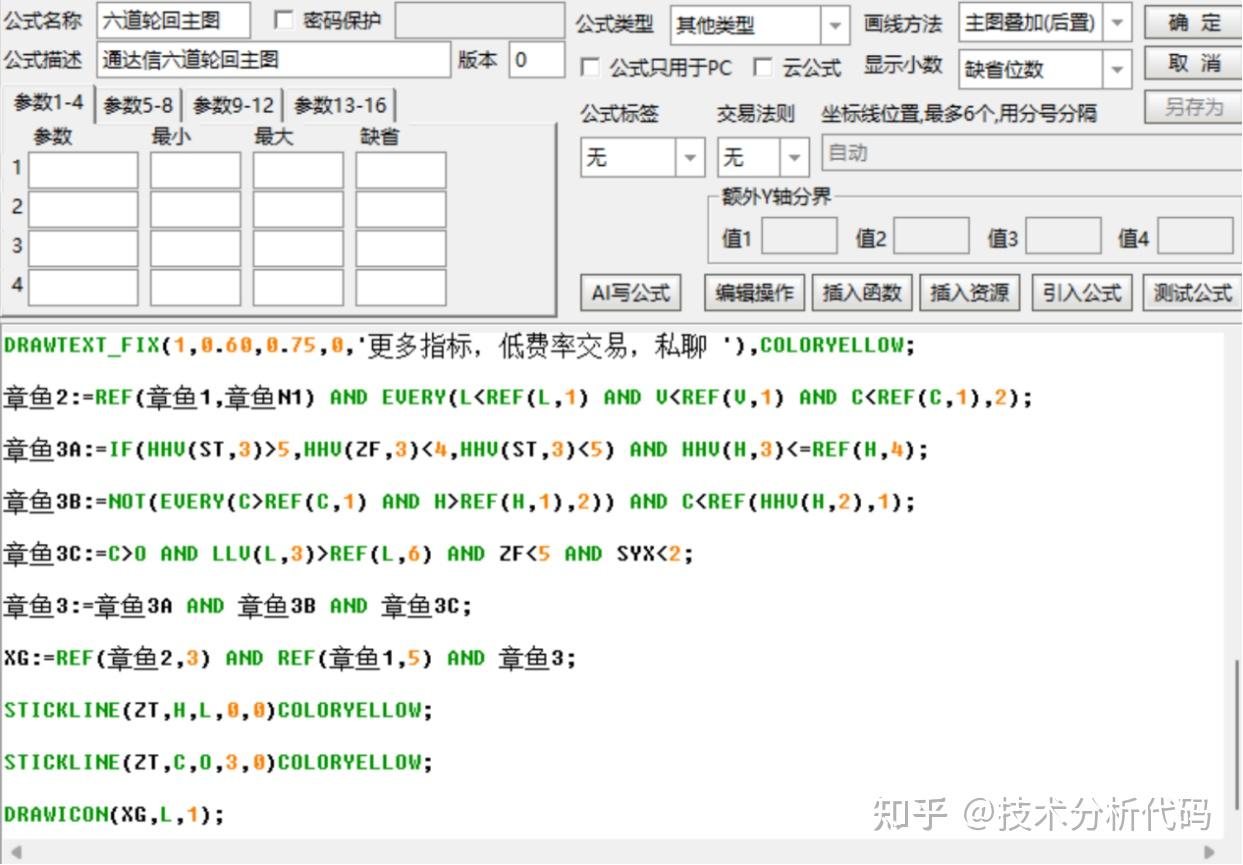Click row 2 最大 field
The height and width of the screenshot is (865, 1243).
[x=298, y=209]
